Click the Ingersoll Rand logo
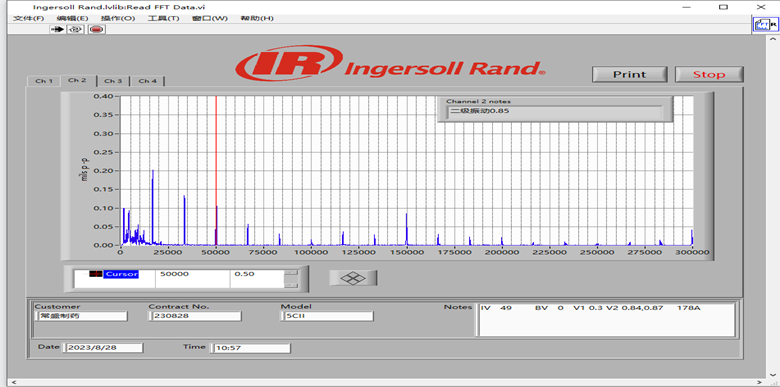 pyautogui.click(x=390, y=63)
